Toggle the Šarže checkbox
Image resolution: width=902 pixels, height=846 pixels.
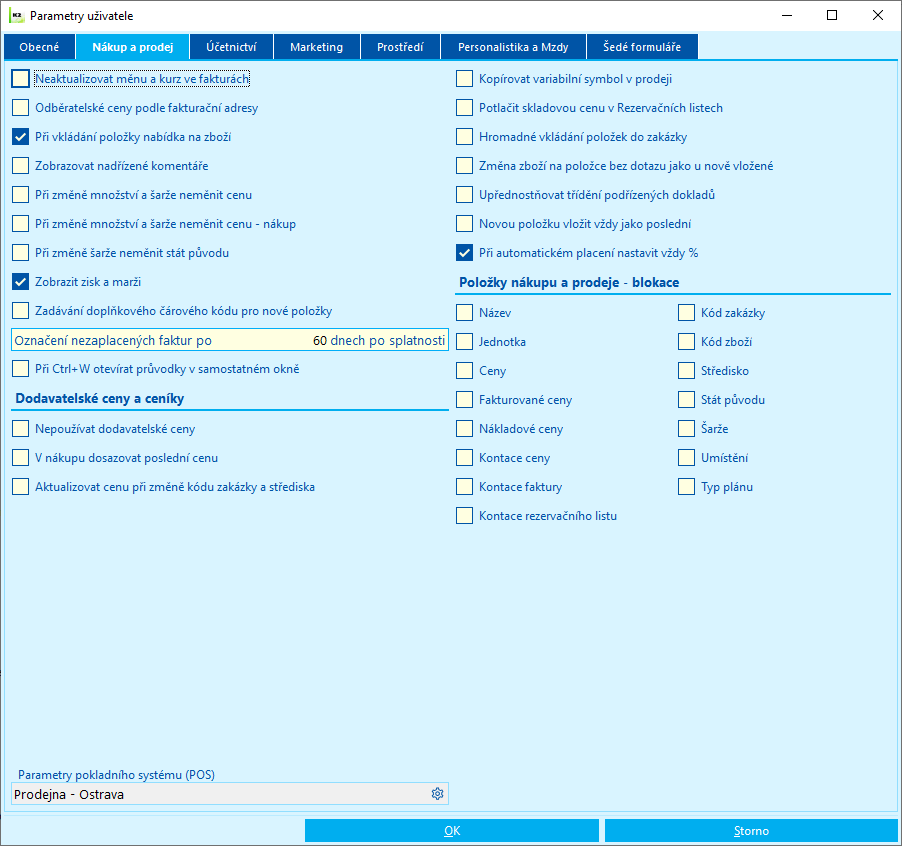[686, 428]
